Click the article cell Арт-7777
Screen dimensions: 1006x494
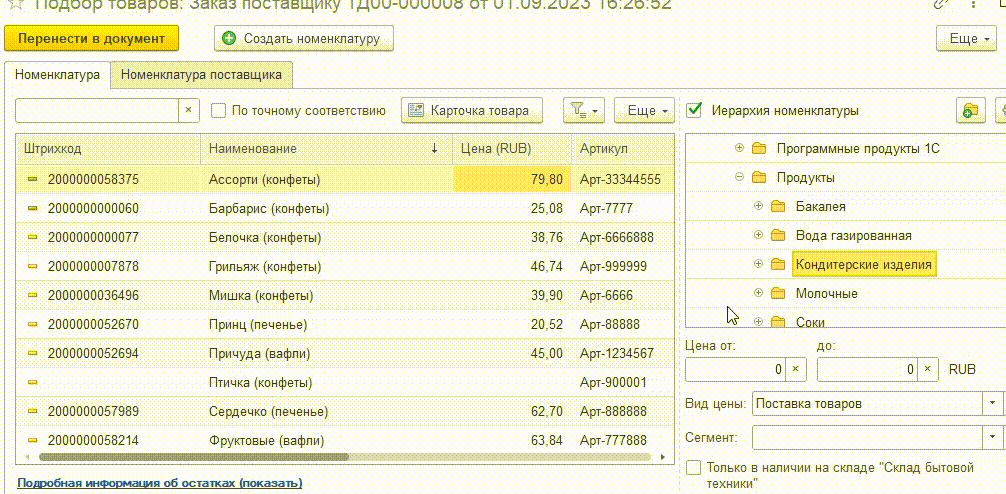606,209
